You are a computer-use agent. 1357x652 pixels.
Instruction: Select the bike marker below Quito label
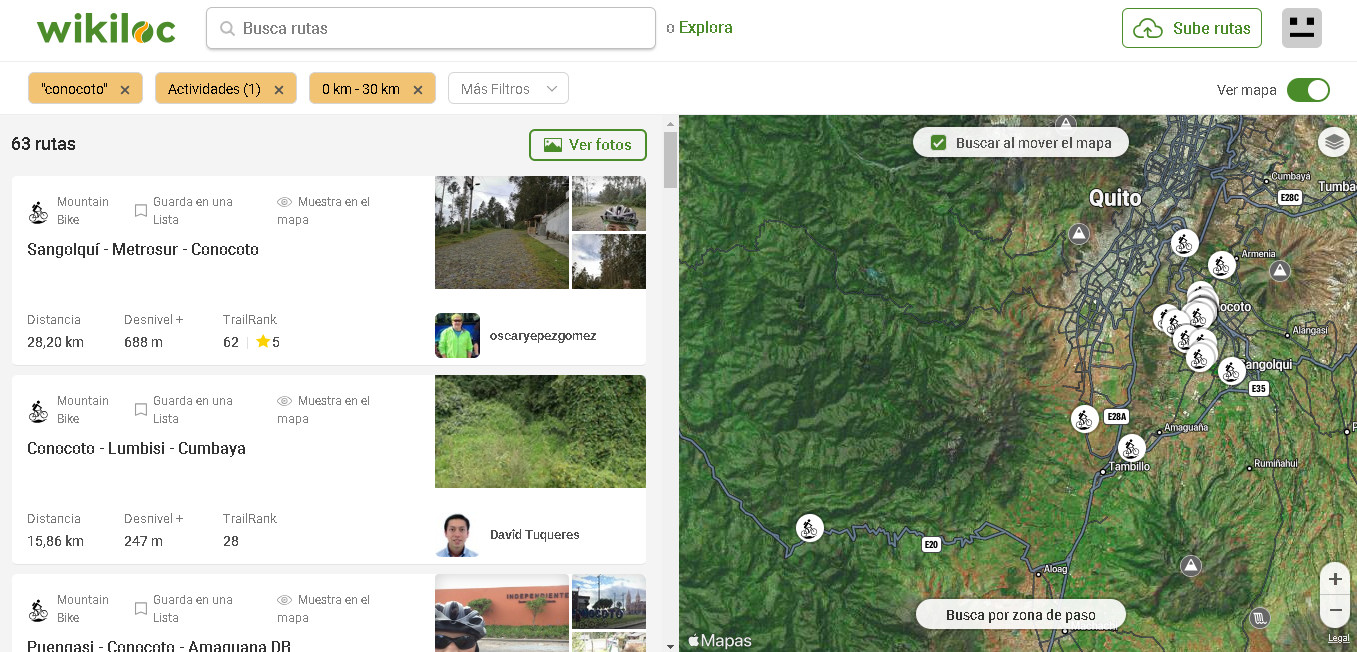coord(1184,243)
